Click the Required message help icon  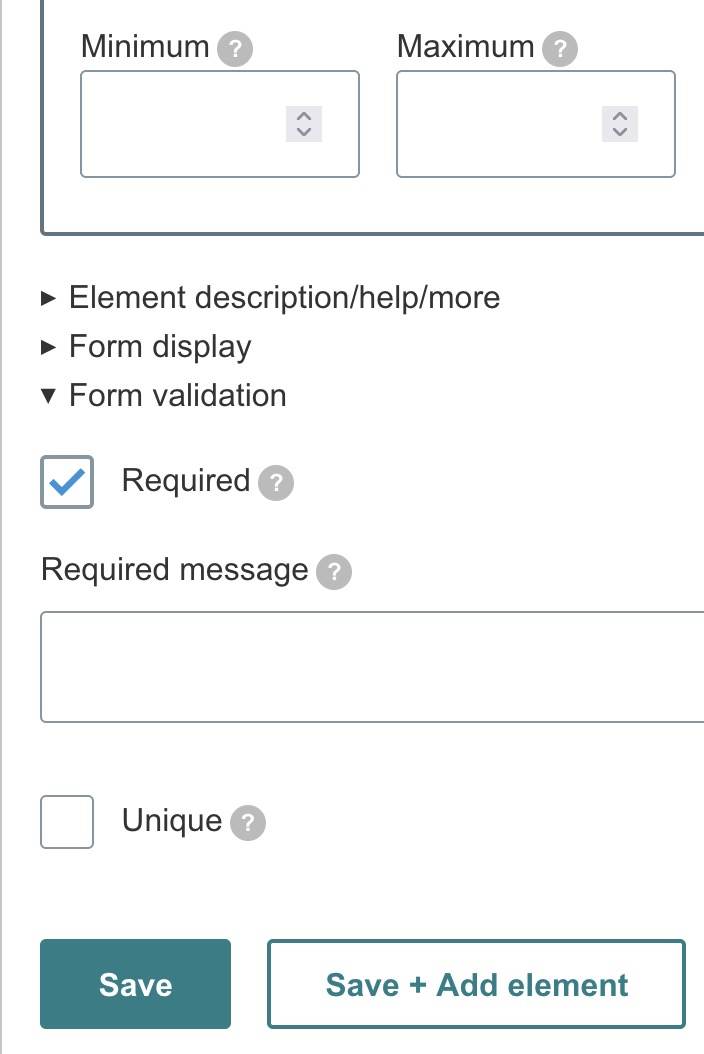pos(334,573)
